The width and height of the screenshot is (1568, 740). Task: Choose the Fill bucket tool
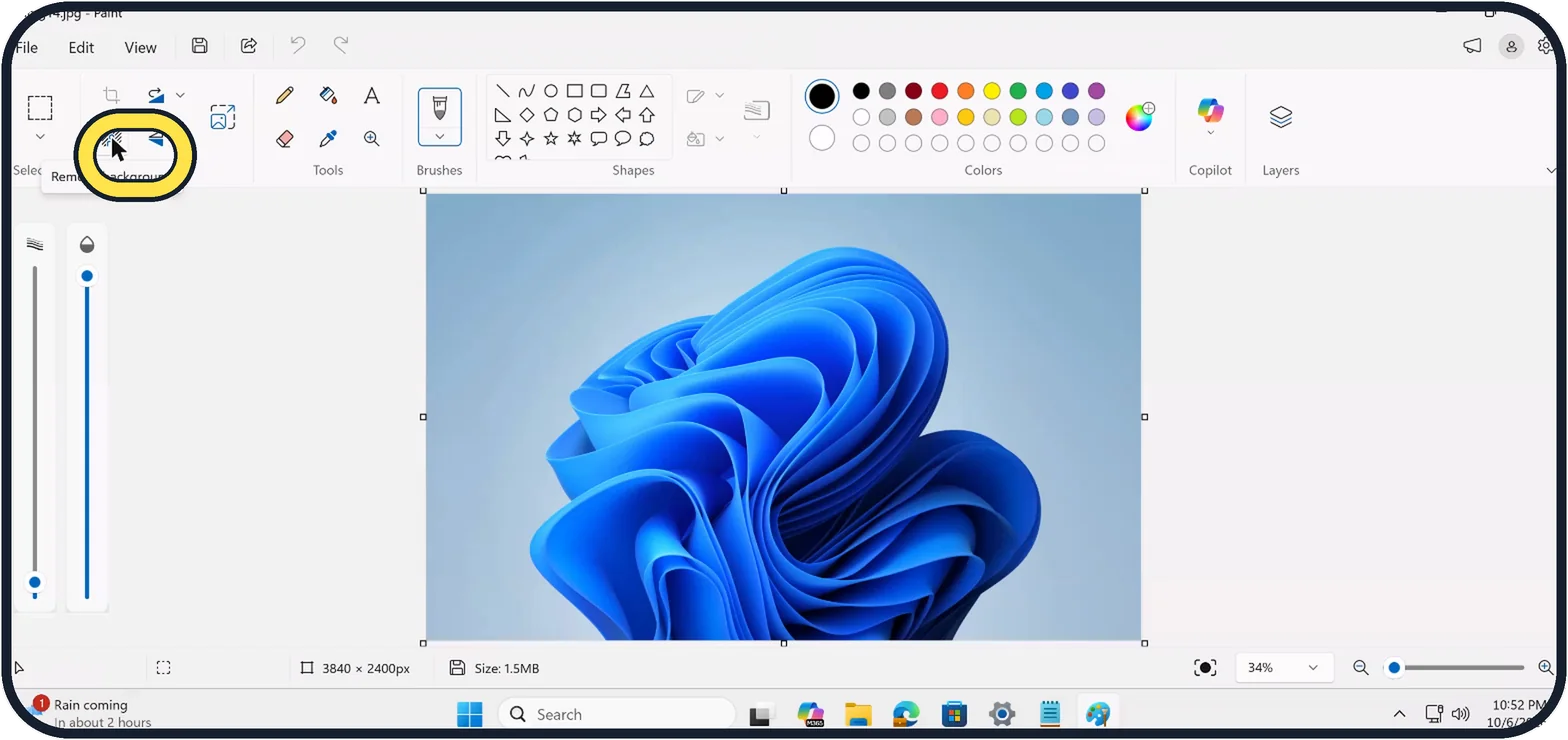328,95
